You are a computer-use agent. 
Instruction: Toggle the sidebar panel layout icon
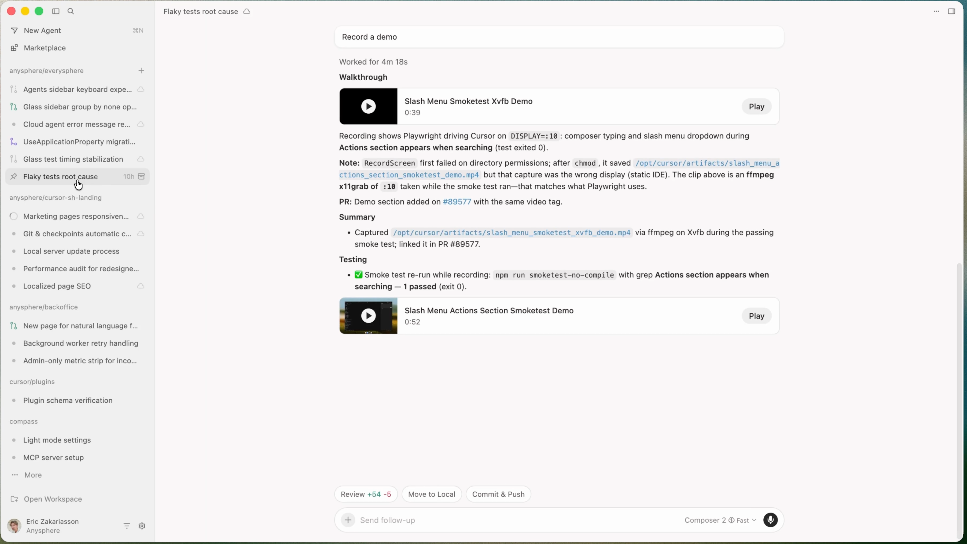pyautogui.click(x=56, y=11)
